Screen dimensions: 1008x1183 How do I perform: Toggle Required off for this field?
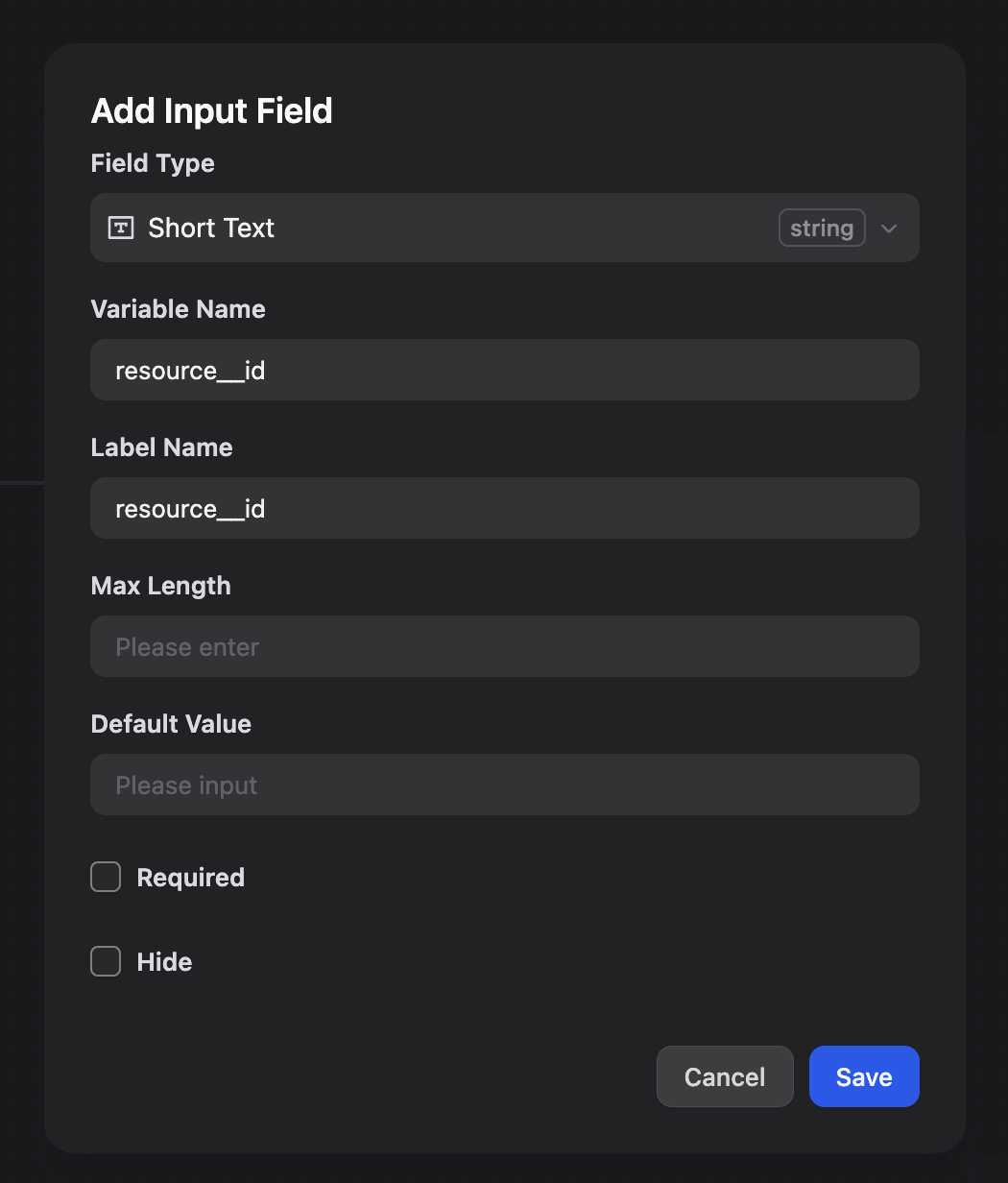click(106, 877)
